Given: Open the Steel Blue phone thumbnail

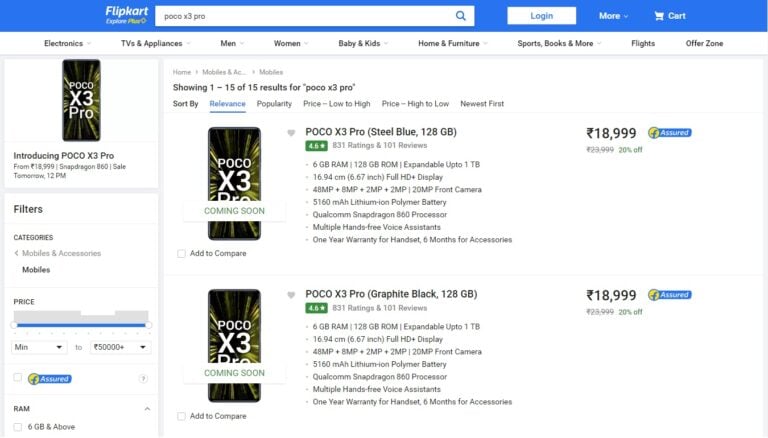Looking at the screenshot, I should pyautogui.click(x=234, y=183).
